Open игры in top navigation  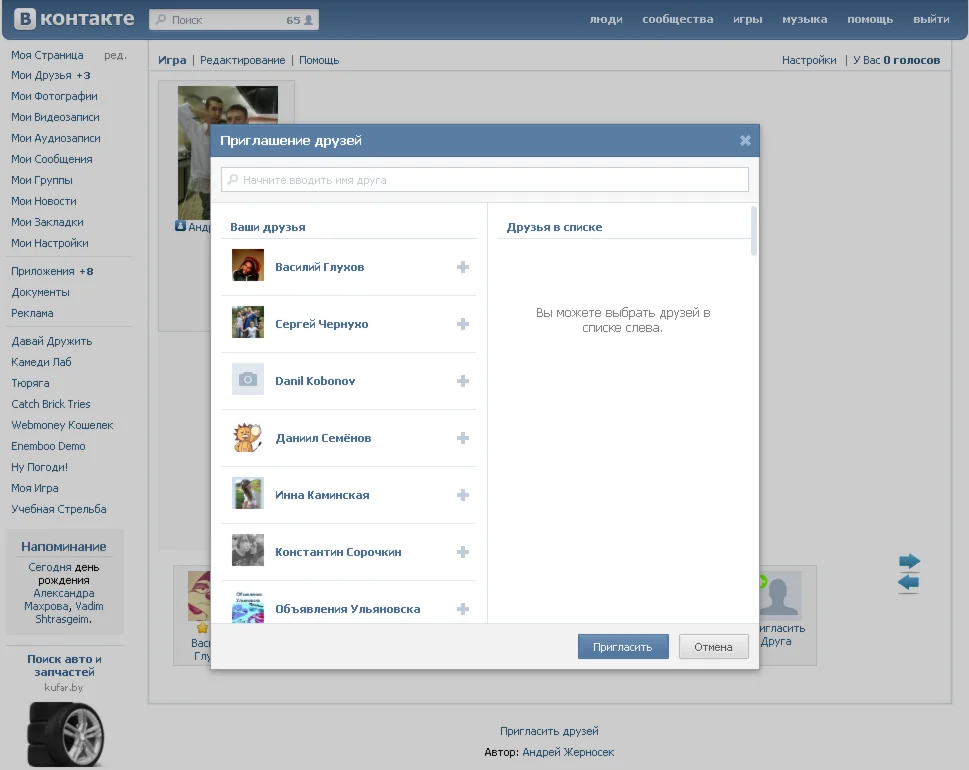tap(748, 19)
